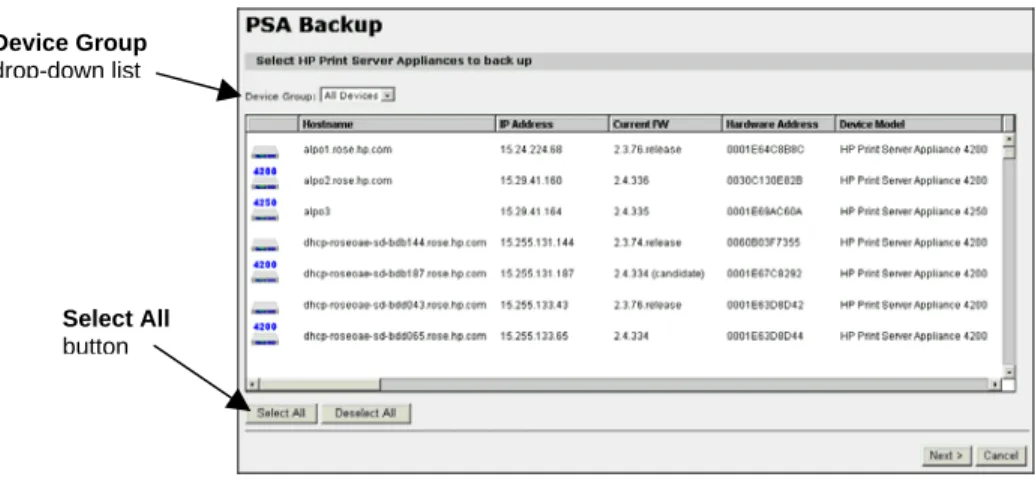
Task: Click HP Print Server Appliance 4250 model cell
Action: point(914,212)
